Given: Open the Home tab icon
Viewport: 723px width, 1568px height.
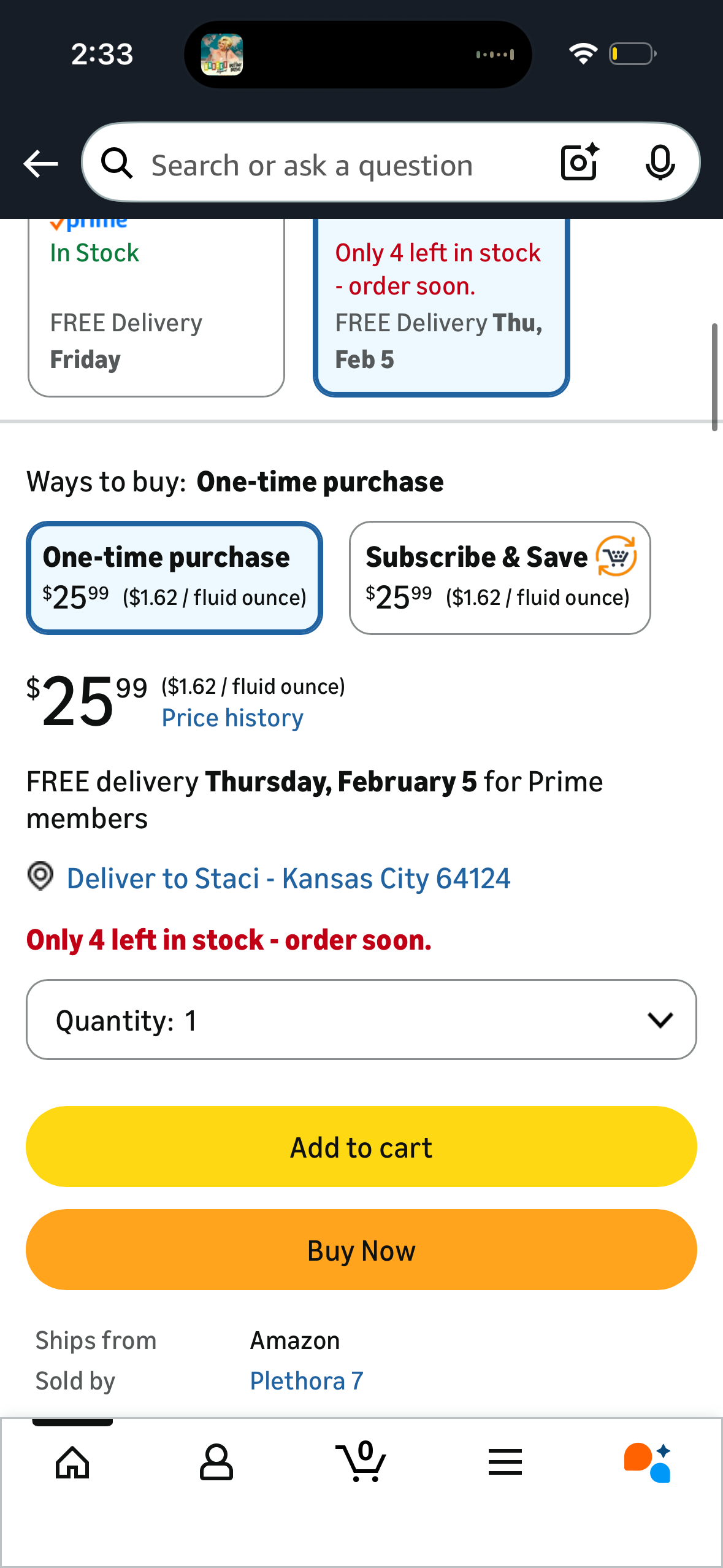Looking at the screenshot, I should point(72,1462).
